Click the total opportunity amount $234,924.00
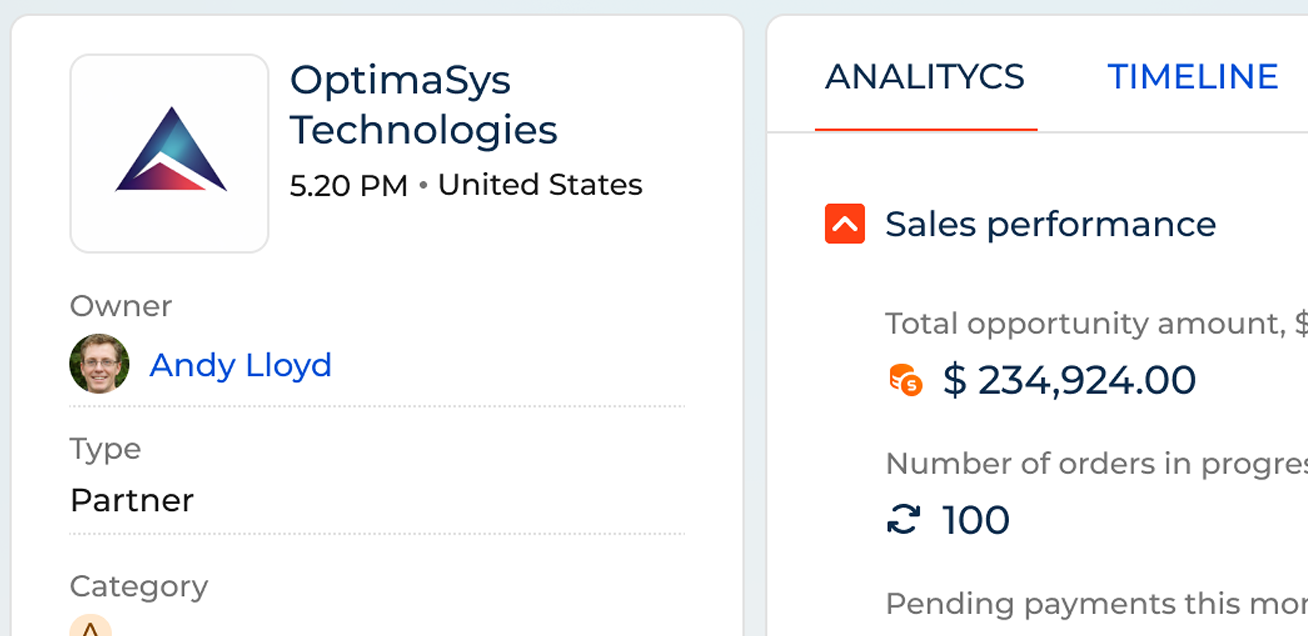1308x636 pixels. 1069,379
